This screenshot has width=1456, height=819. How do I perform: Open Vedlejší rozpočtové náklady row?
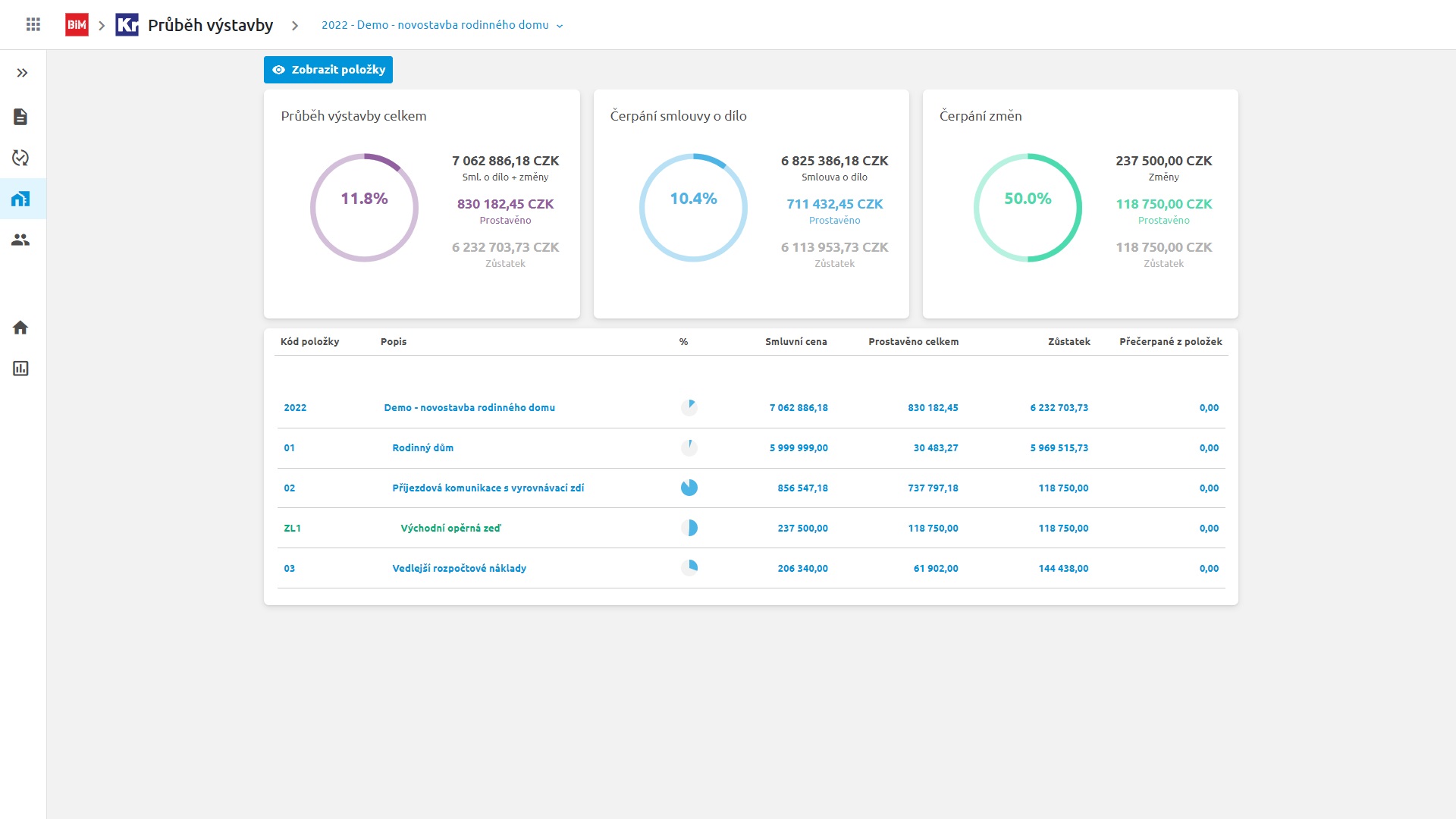[x=459, y=569]
